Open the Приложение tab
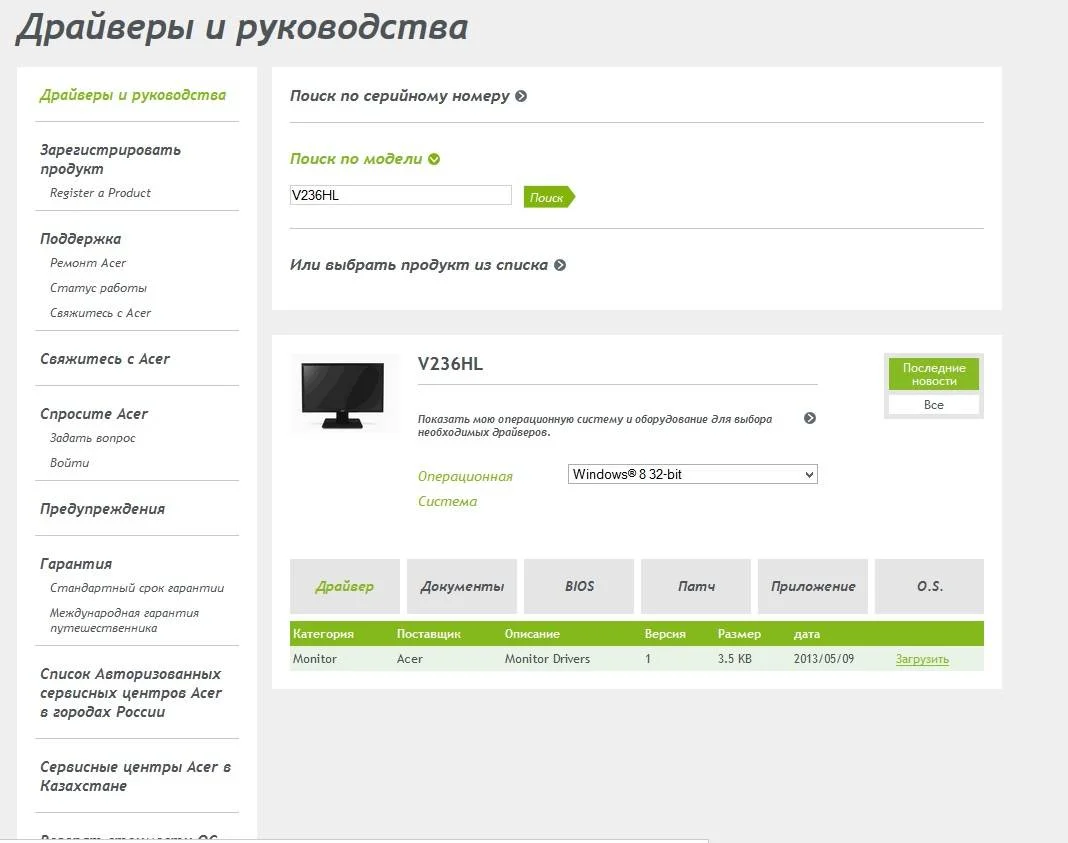Viewport: 1068px width, 843px height. pos(813,586)
